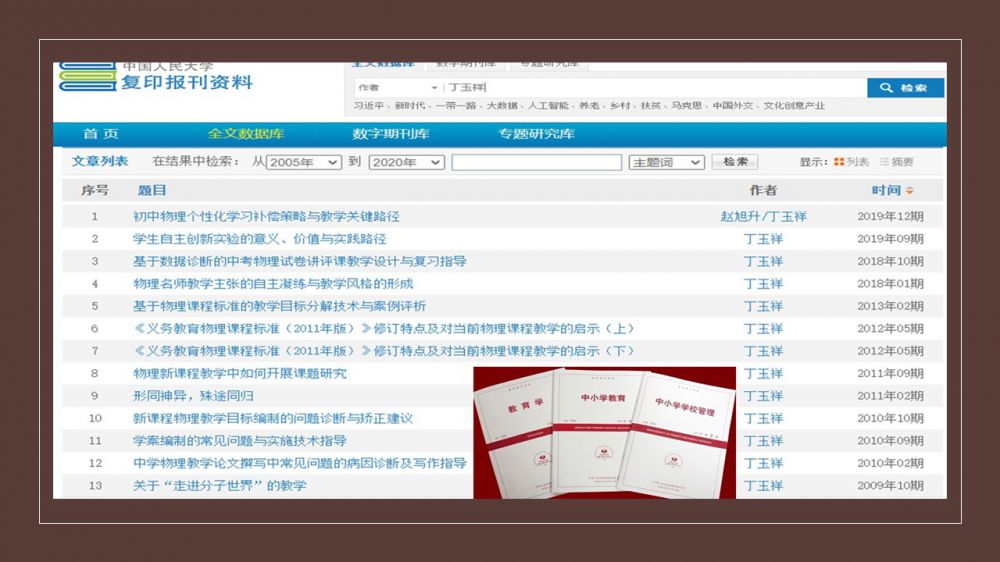Select the 专题研究库 navigation tab
Screen dimensions: 1000x562
click(537, 134)
